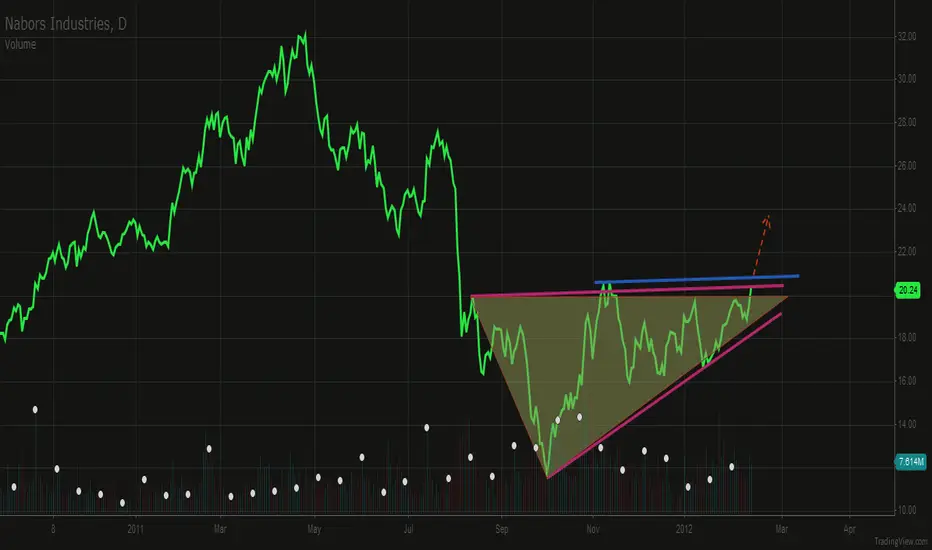
Task: Select the orange dashed projection arrow
Action: 762,245
